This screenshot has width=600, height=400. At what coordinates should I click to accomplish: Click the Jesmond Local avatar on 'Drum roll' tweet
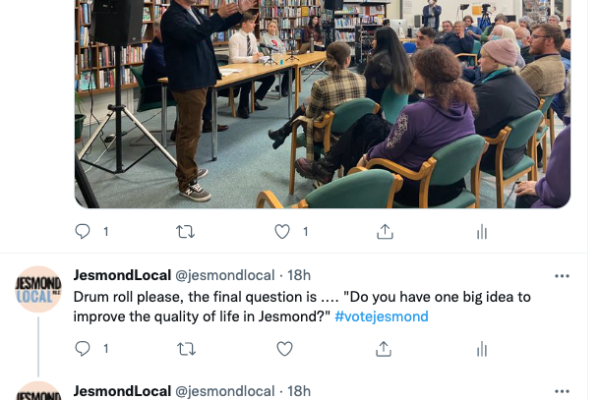(x=38, y=289)
